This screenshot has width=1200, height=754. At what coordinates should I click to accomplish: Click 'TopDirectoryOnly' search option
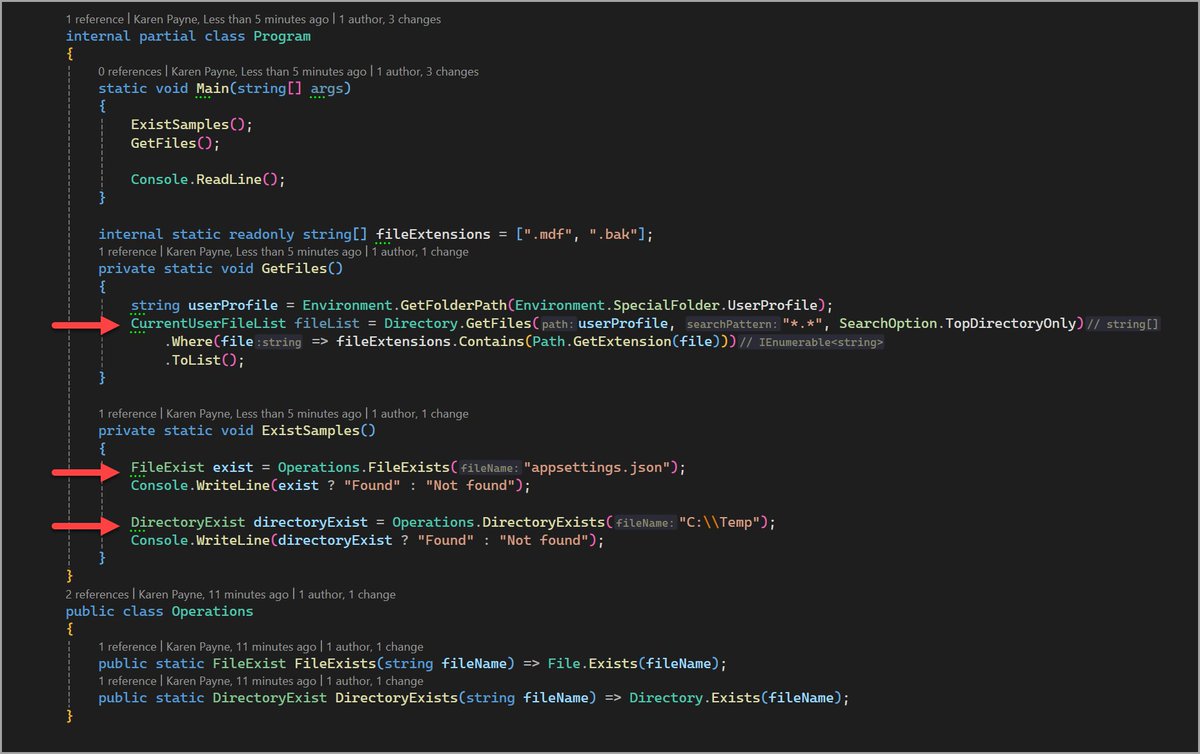(x=1012, y=323)
